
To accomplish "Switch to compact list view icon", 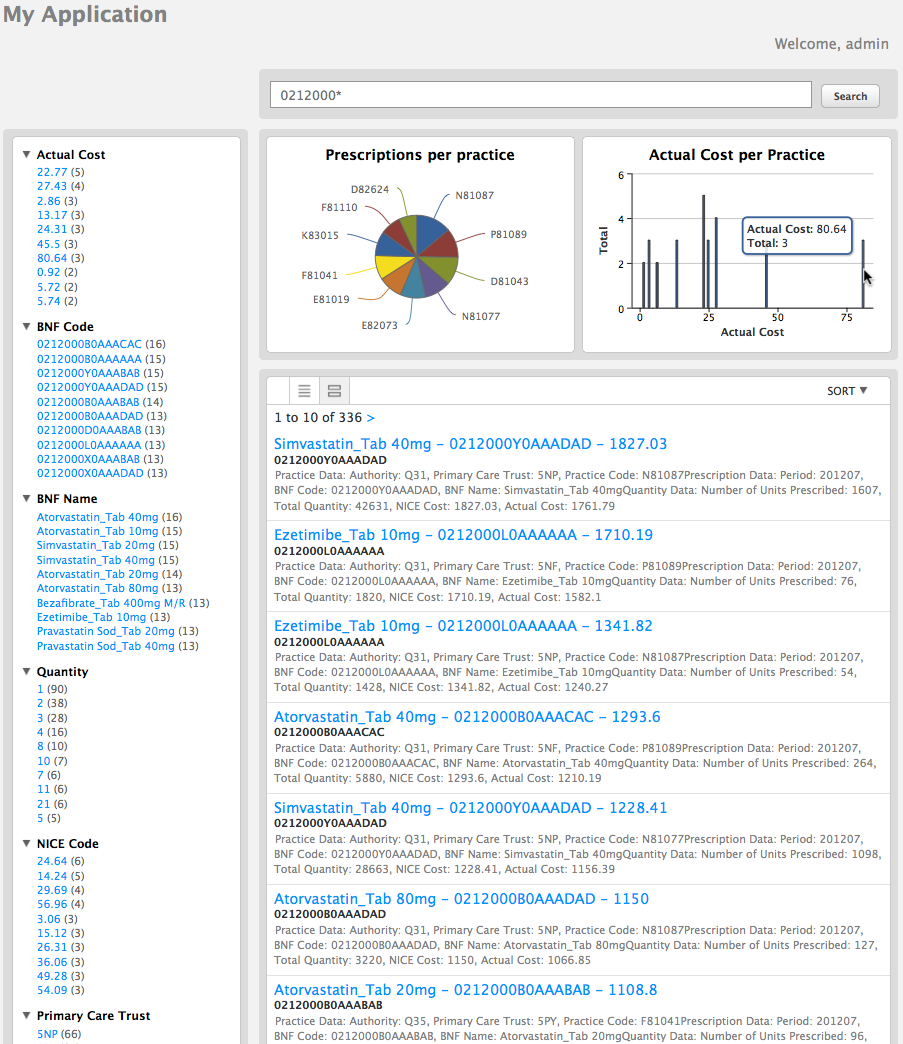I will (305, 391).
